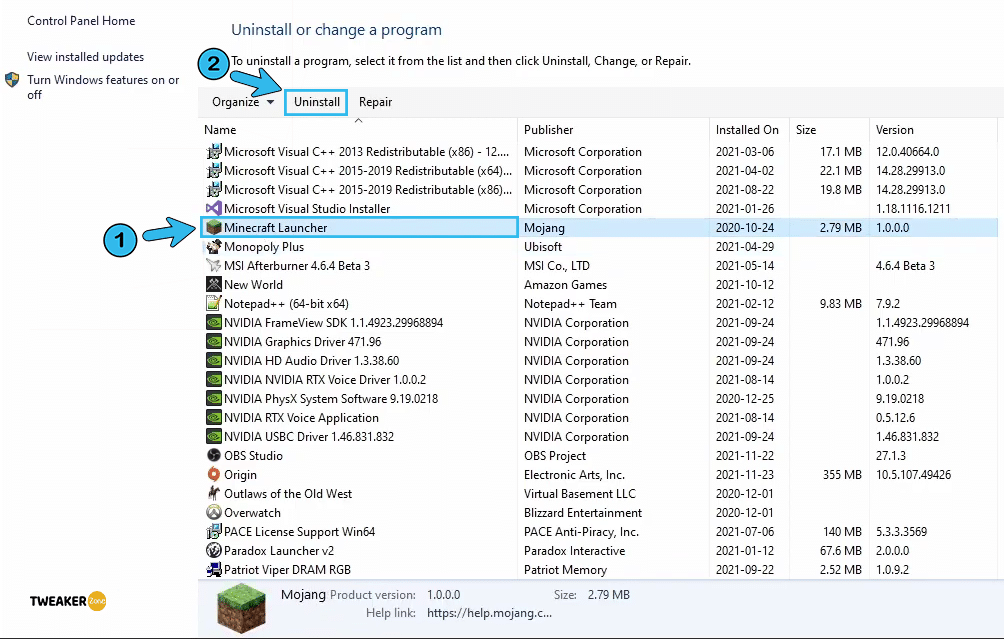
Task: Sort by the Installed On column header
Action: pyautogui.click(x=747, y=130)
